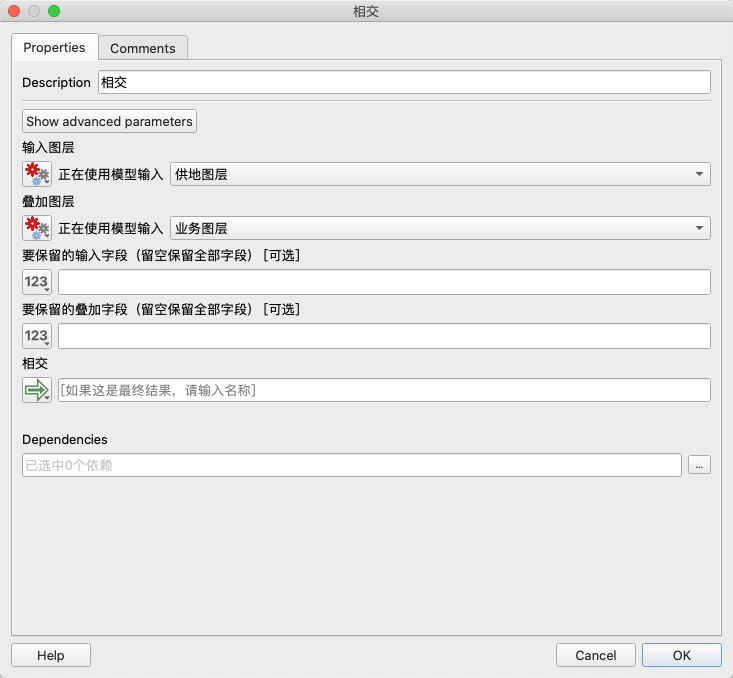Expand the 业务图层 overlay layer dropdown
This screenshot has height=678, width=733.
(x=440, y=228)
